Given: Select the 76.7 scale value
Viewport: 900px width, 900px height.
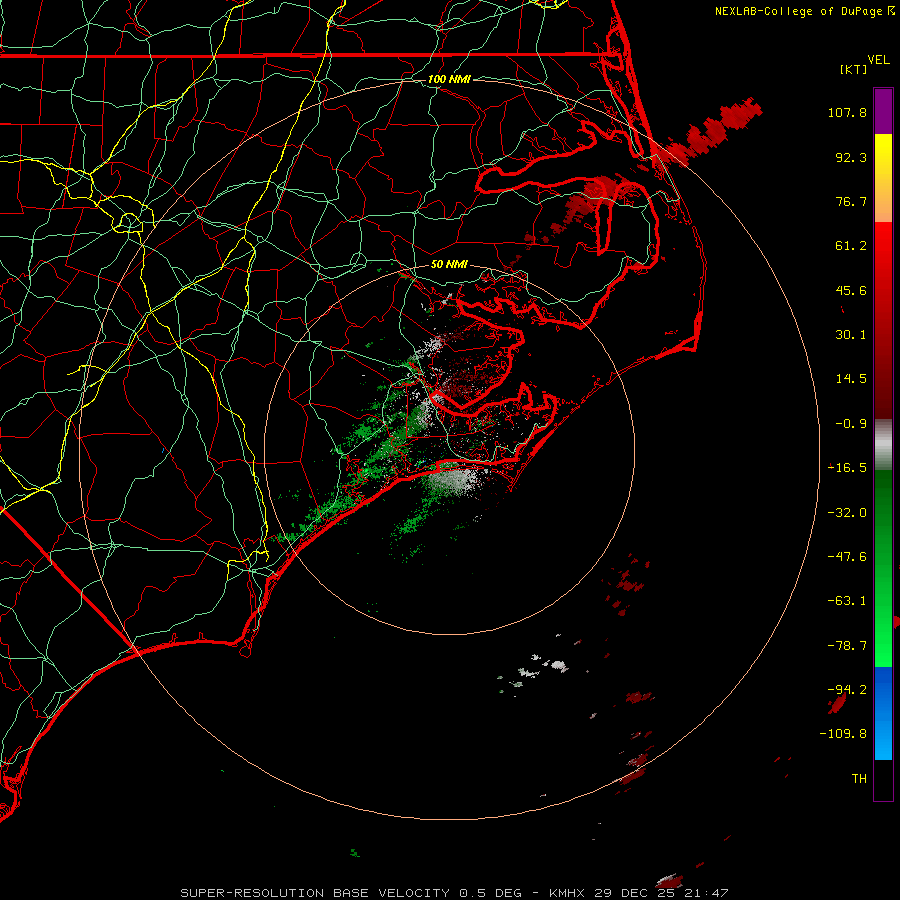Looking at the screenshot, I should coord(851,201).
